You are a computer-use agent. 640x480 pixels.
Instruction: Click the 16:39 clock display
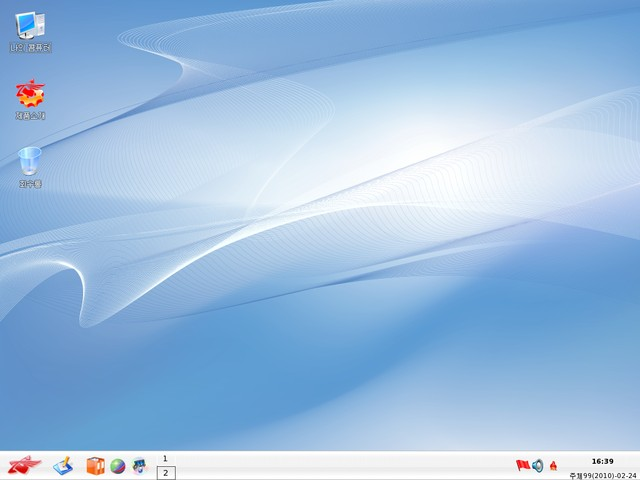click(602, 461)
